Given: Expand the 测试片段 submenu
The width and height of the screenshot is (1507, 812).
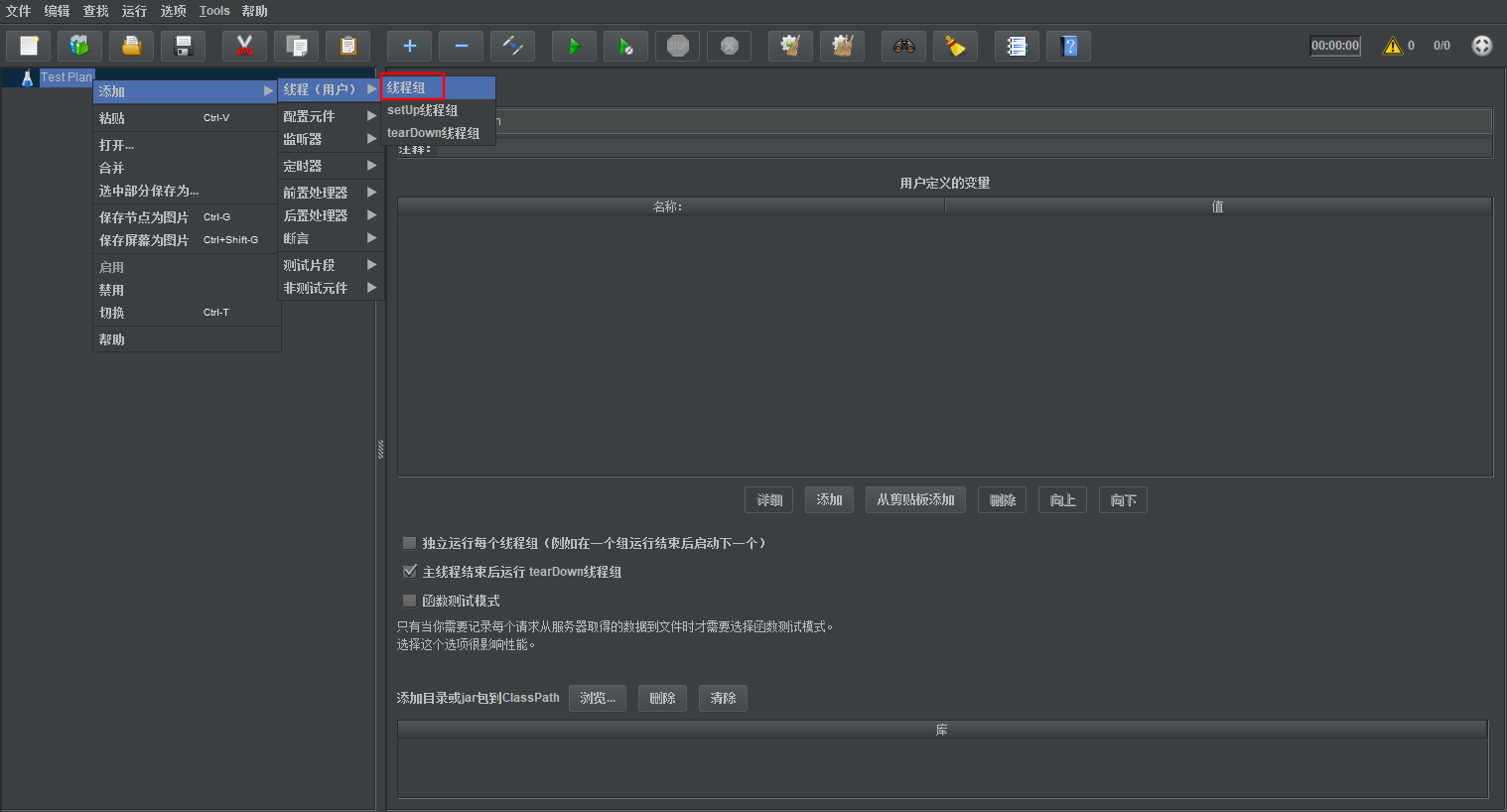Looking at the screenshot, I should (331, 265).
